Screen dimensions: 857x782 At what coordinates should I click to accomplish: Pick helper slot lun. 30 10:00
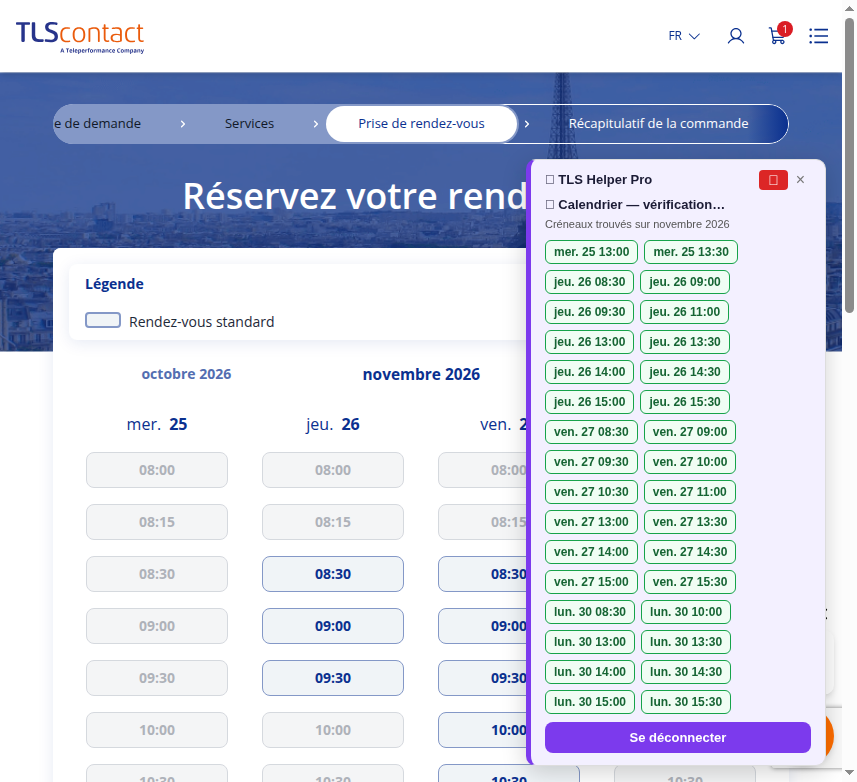click(x=686, y=613)
